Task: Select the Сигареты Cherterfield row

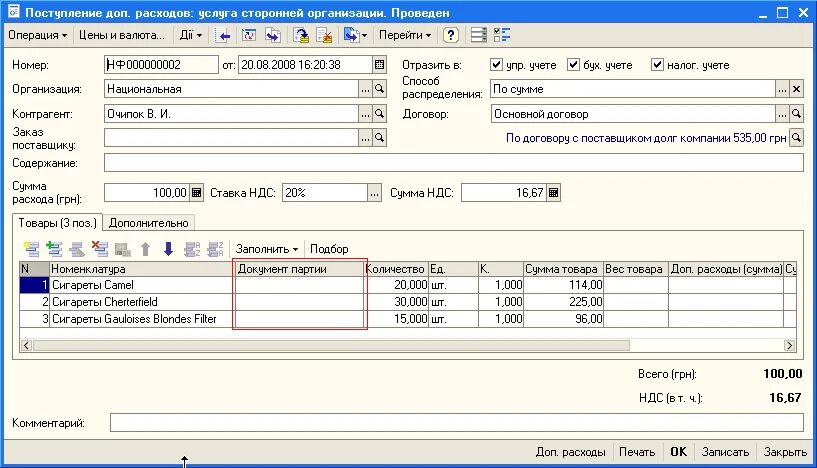Action: click(407, 302)
